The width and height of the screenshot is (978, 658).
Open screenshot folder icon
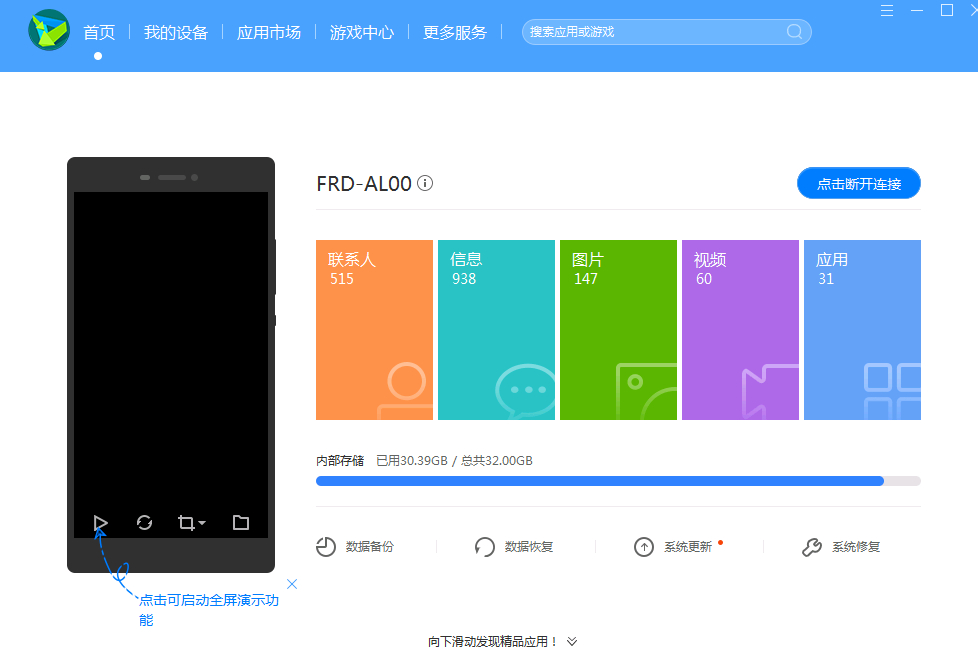pos(241,523)
